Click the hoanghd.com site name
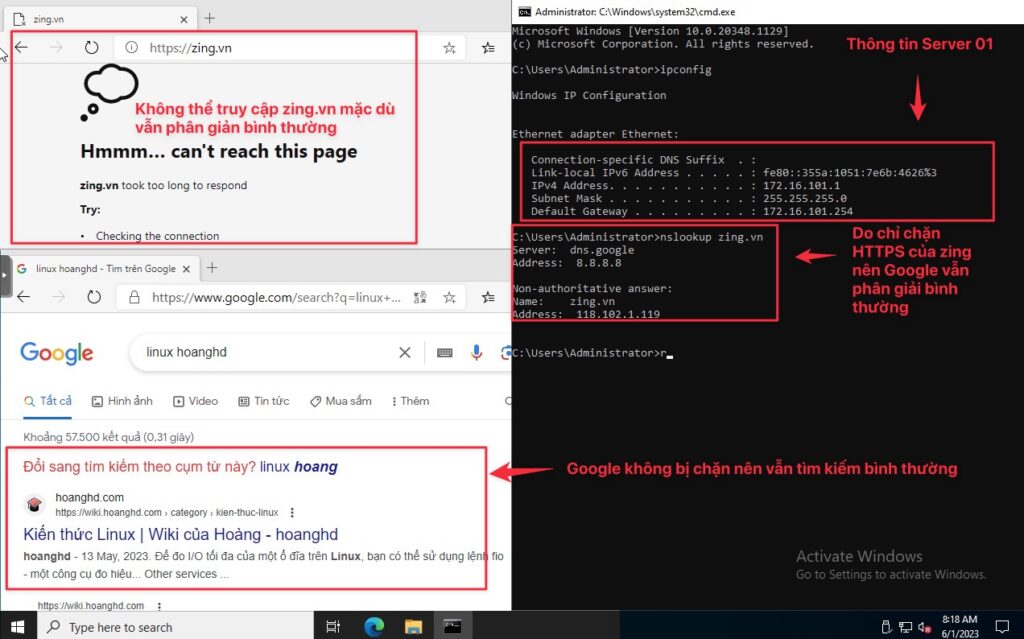The height and width of the screenshot is (639, 1024). coord(89,497)
